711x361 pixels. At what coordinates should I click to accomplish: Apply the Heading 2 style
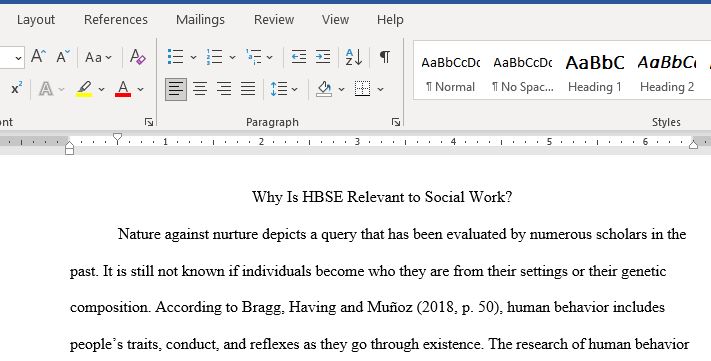pos(667,73)
